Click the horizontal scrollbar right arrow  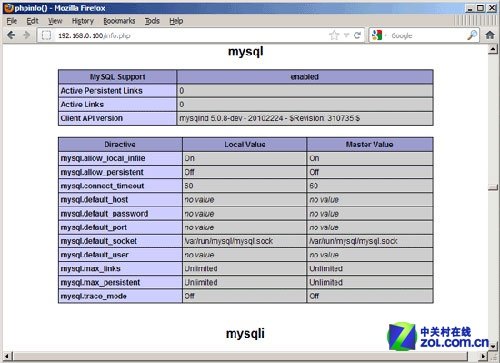point(484,356)
